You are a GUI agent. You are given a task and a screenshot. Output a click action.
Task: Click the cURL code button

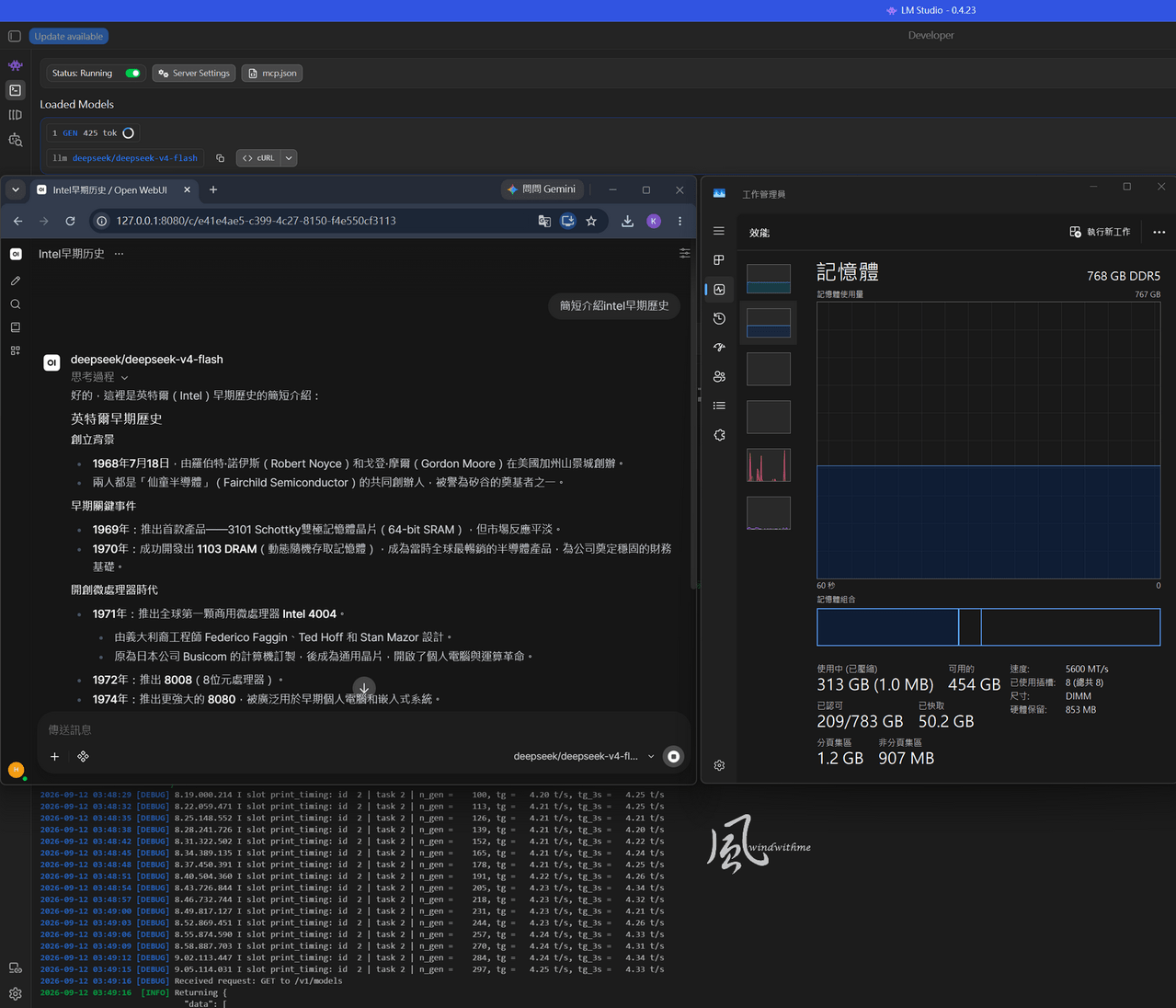[258, 158]
